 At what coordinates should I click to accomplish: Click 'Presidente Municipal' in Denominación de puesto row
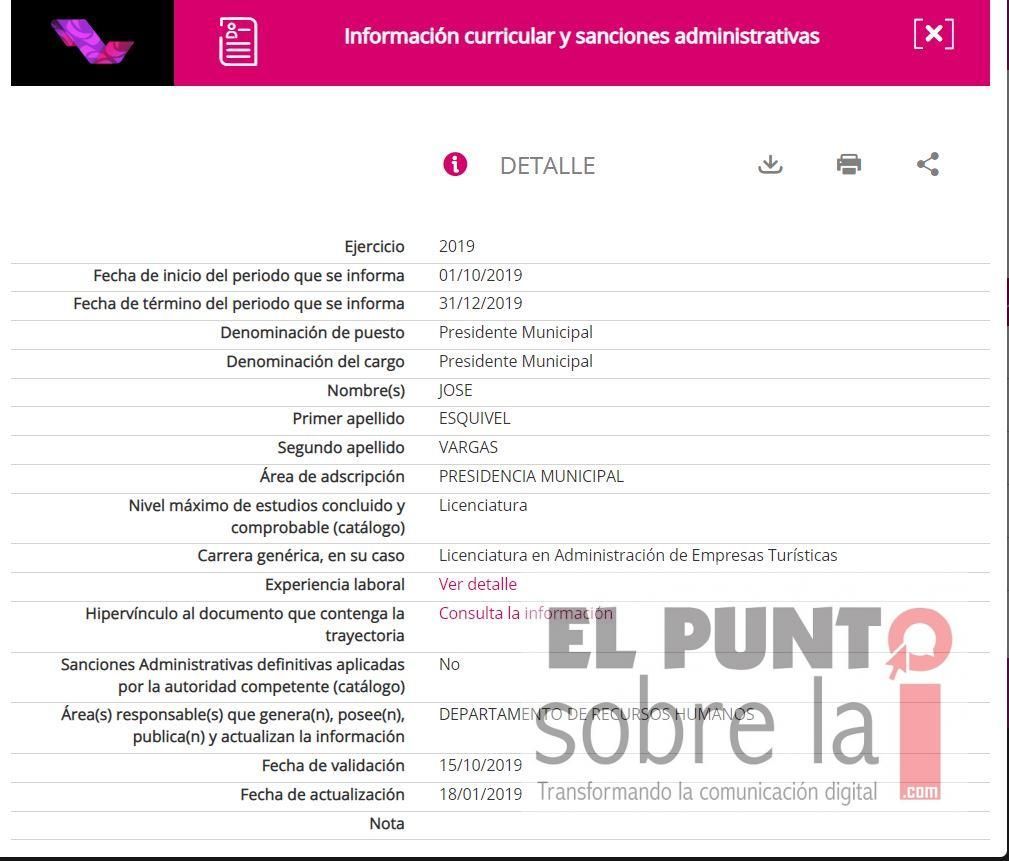click(x=515, y=333)
